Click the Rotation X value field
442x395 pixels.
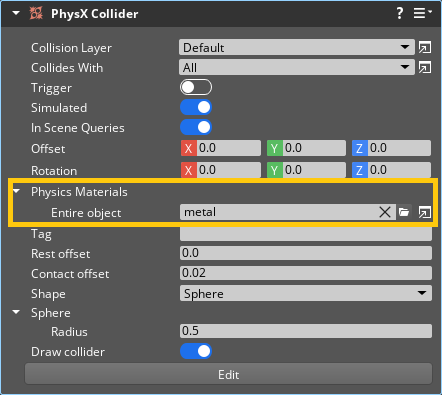[x=229, y=170]
